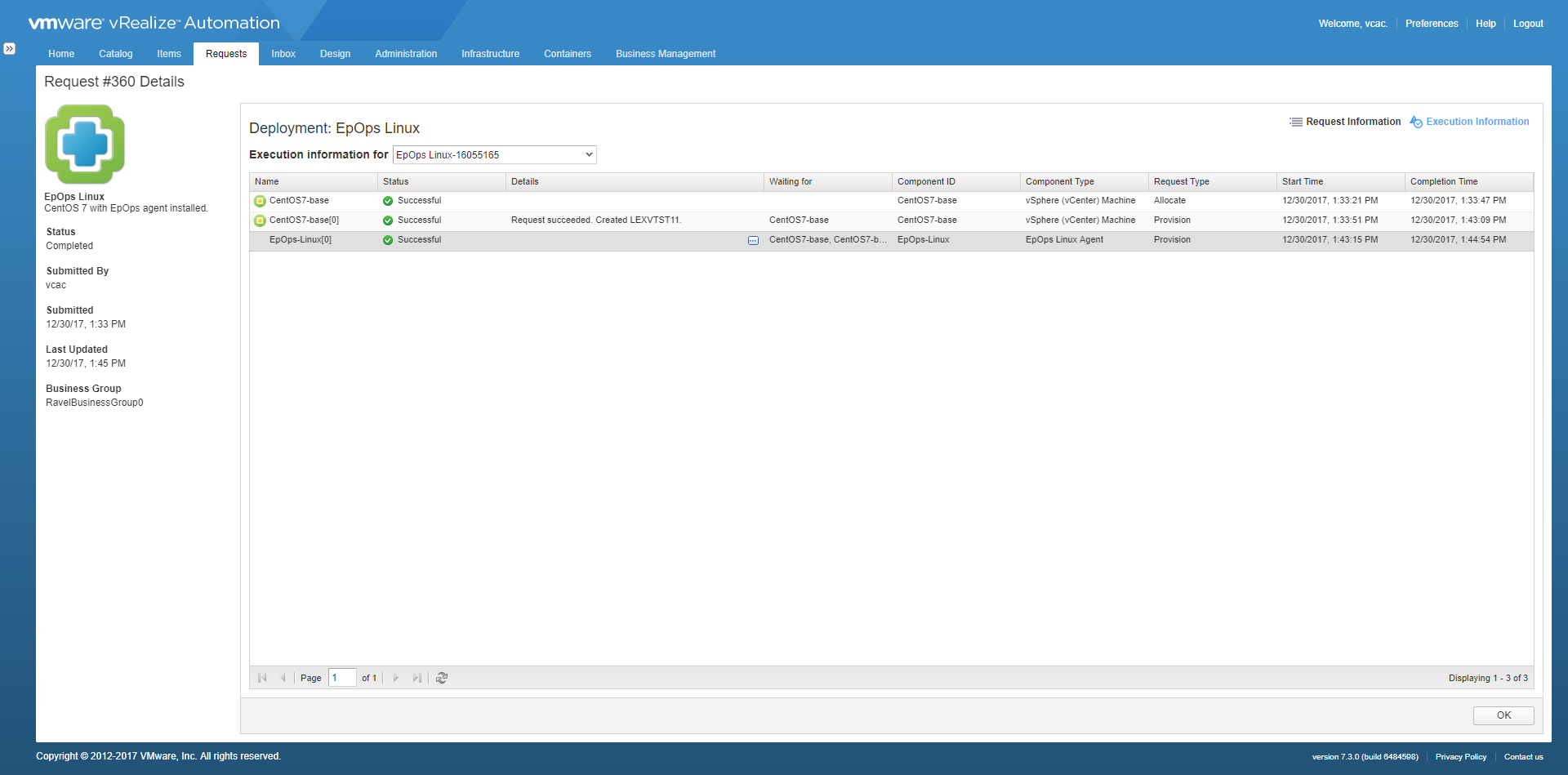1568x775 pixels.
Task: Switch to the Infrastructure tab
Action: pos(490,54)
